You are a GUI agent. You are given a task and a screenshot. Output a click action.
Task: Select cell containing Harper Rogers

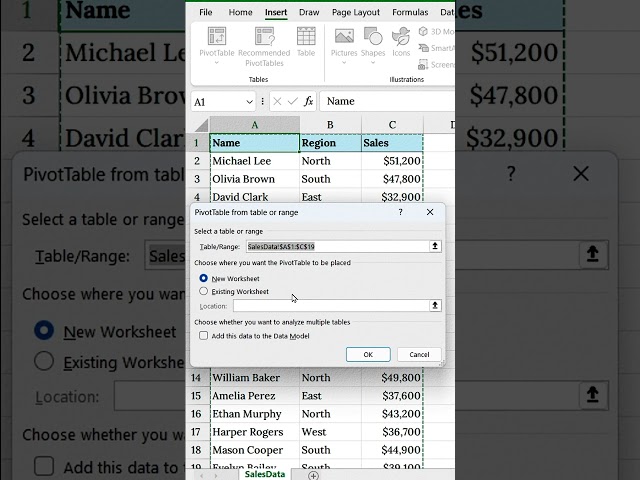[x=255, y=432]
